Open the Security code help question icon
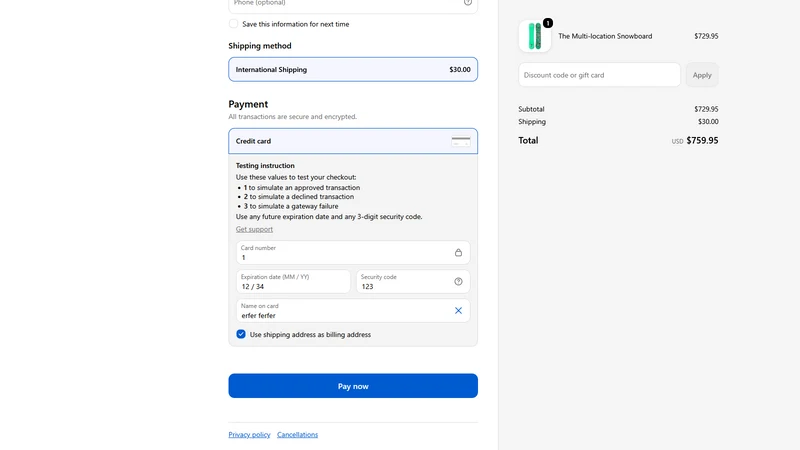 [x=458, y=282]
